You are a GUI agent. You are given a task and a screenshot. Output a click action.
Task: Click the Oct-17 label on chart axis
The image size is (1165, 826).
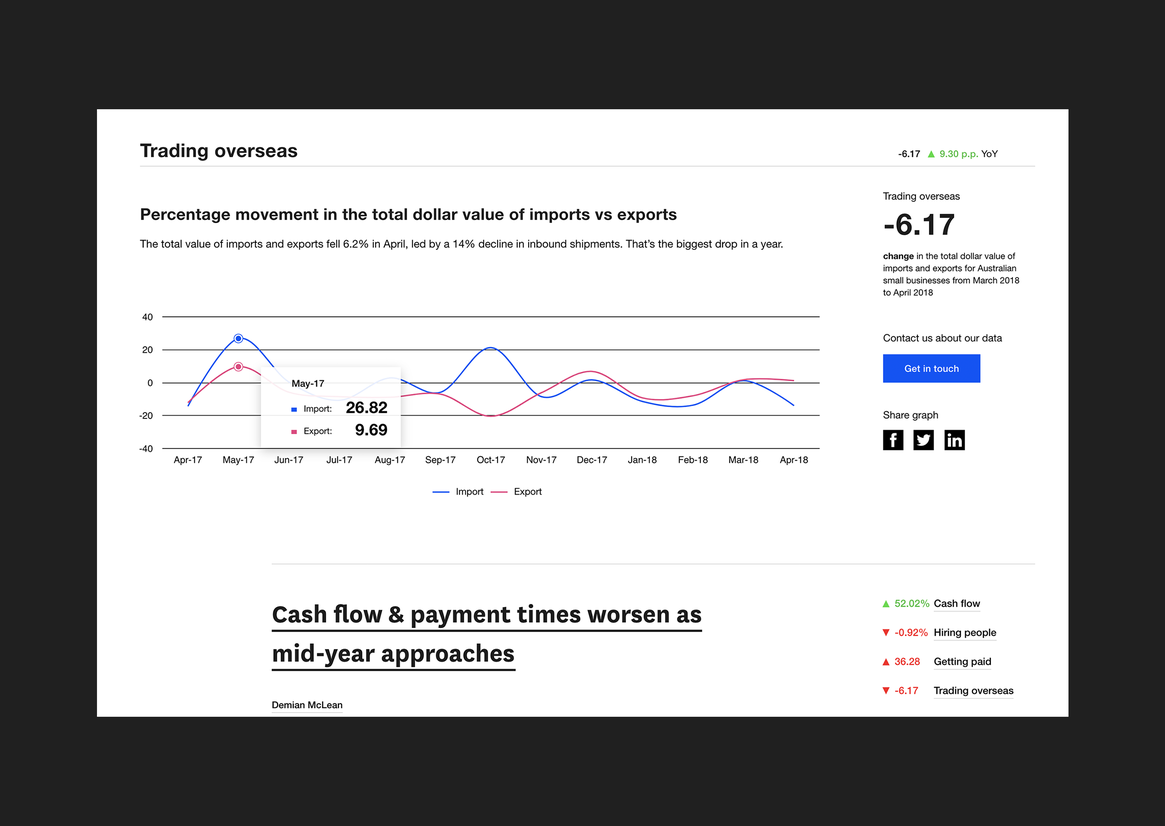[491, 460]
